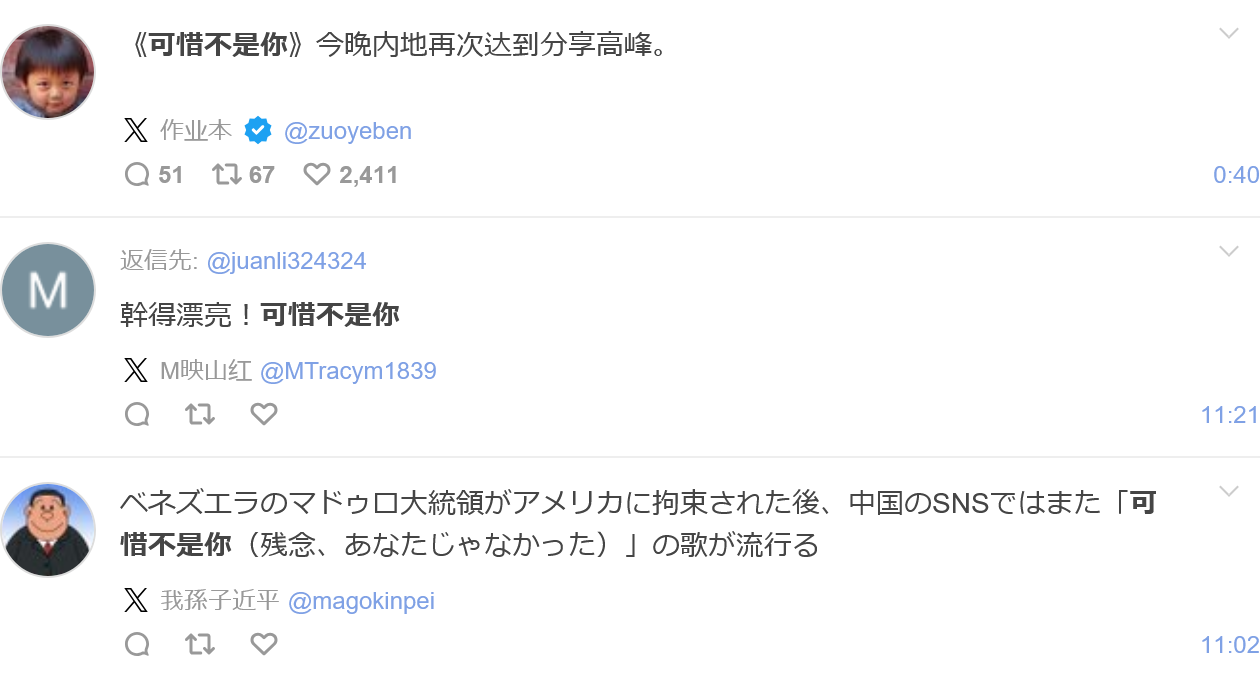
Task: Click the gray M avatar
Action: click(48, 290)
